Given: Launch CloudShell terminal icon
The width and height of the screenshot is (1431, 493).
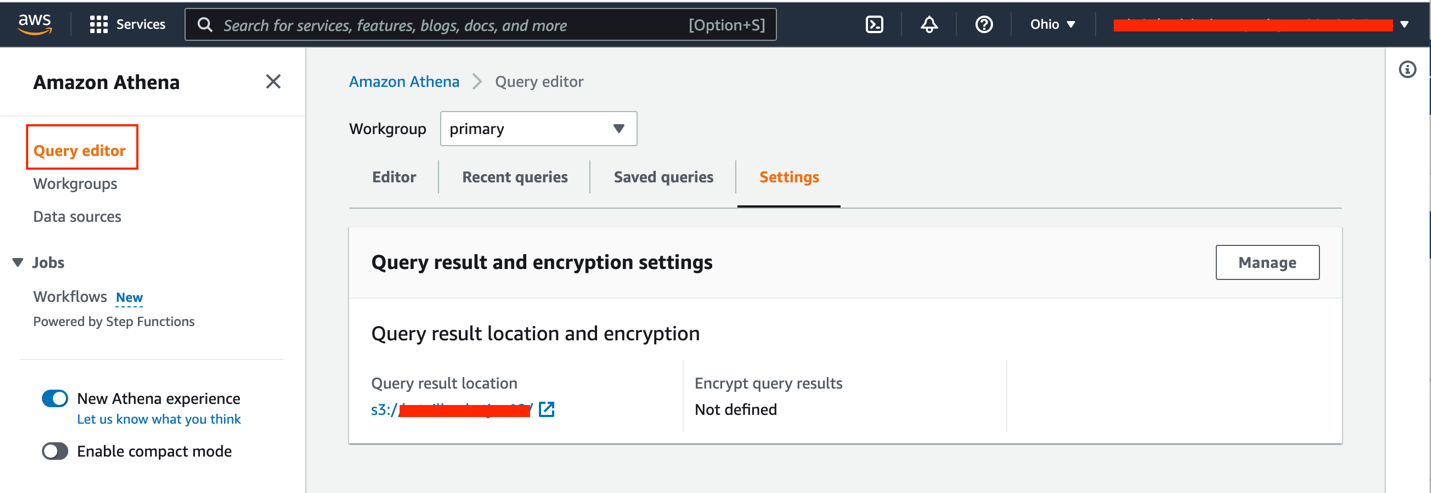Looking at the screenshot, I should 874,24.
